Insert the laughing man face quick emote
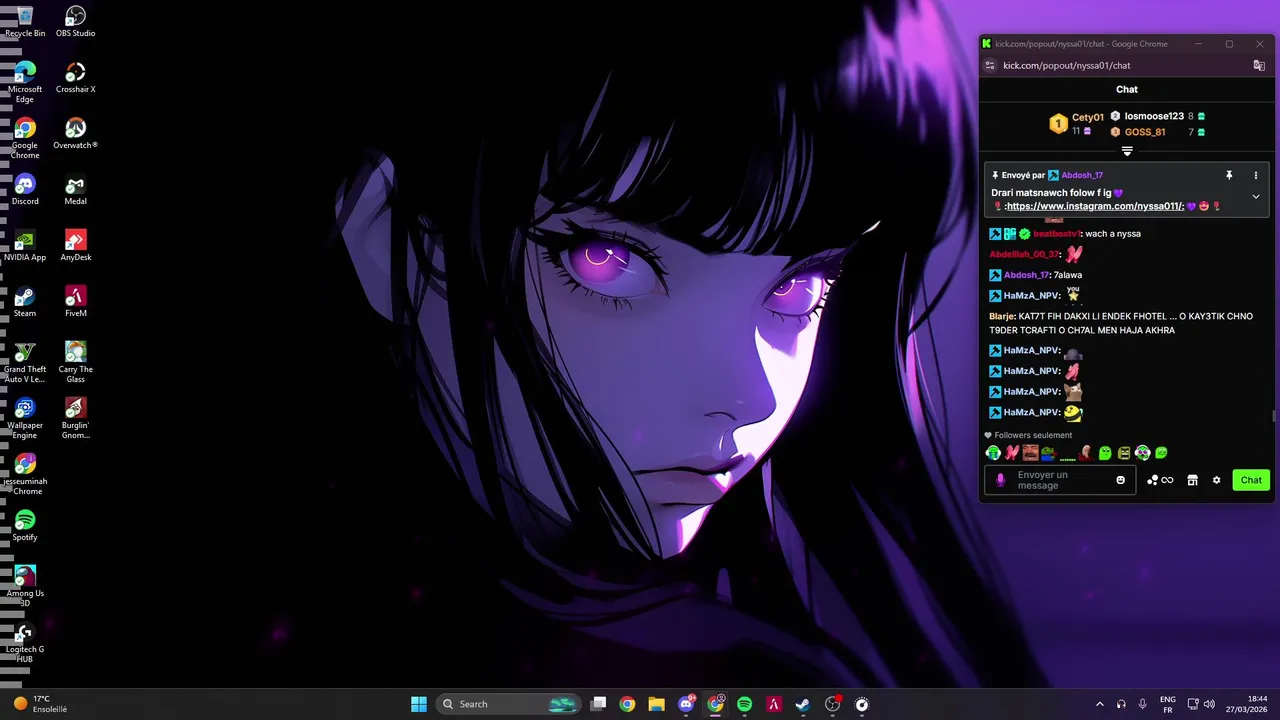 [x=1030, y=453]
